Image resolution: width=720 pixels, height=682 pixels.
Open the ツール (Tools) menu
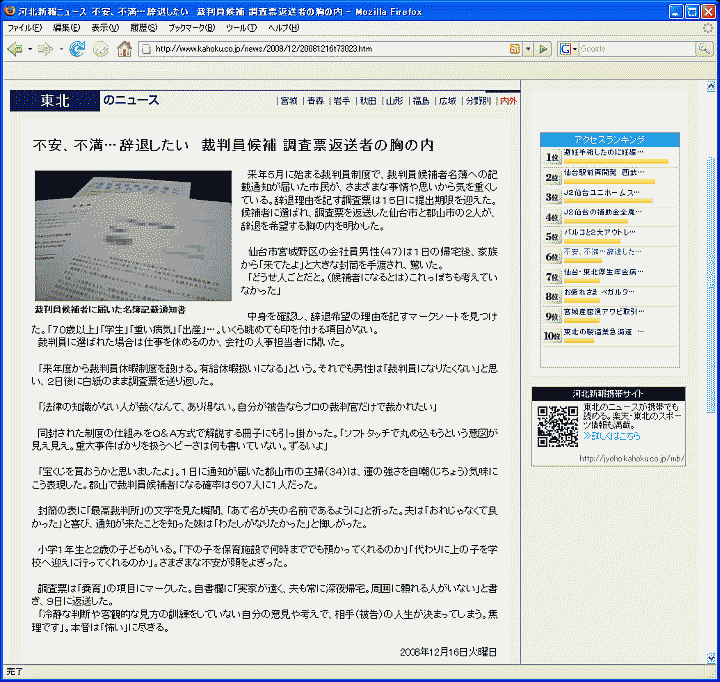pos(240,27)
